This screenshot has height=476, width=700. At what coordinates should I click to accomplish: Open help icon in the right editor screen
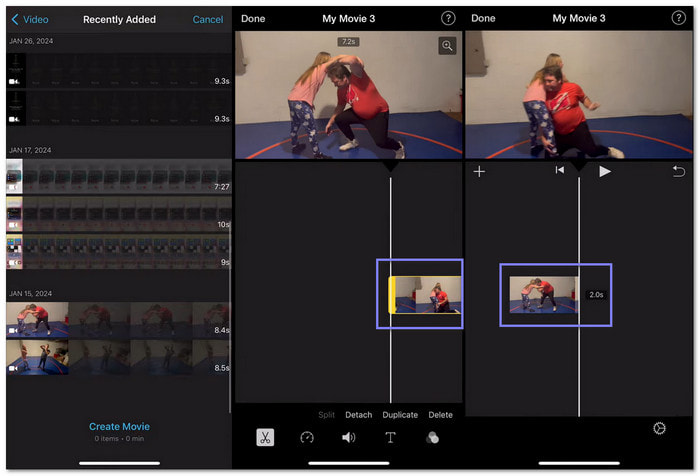(x=678, y=18)
